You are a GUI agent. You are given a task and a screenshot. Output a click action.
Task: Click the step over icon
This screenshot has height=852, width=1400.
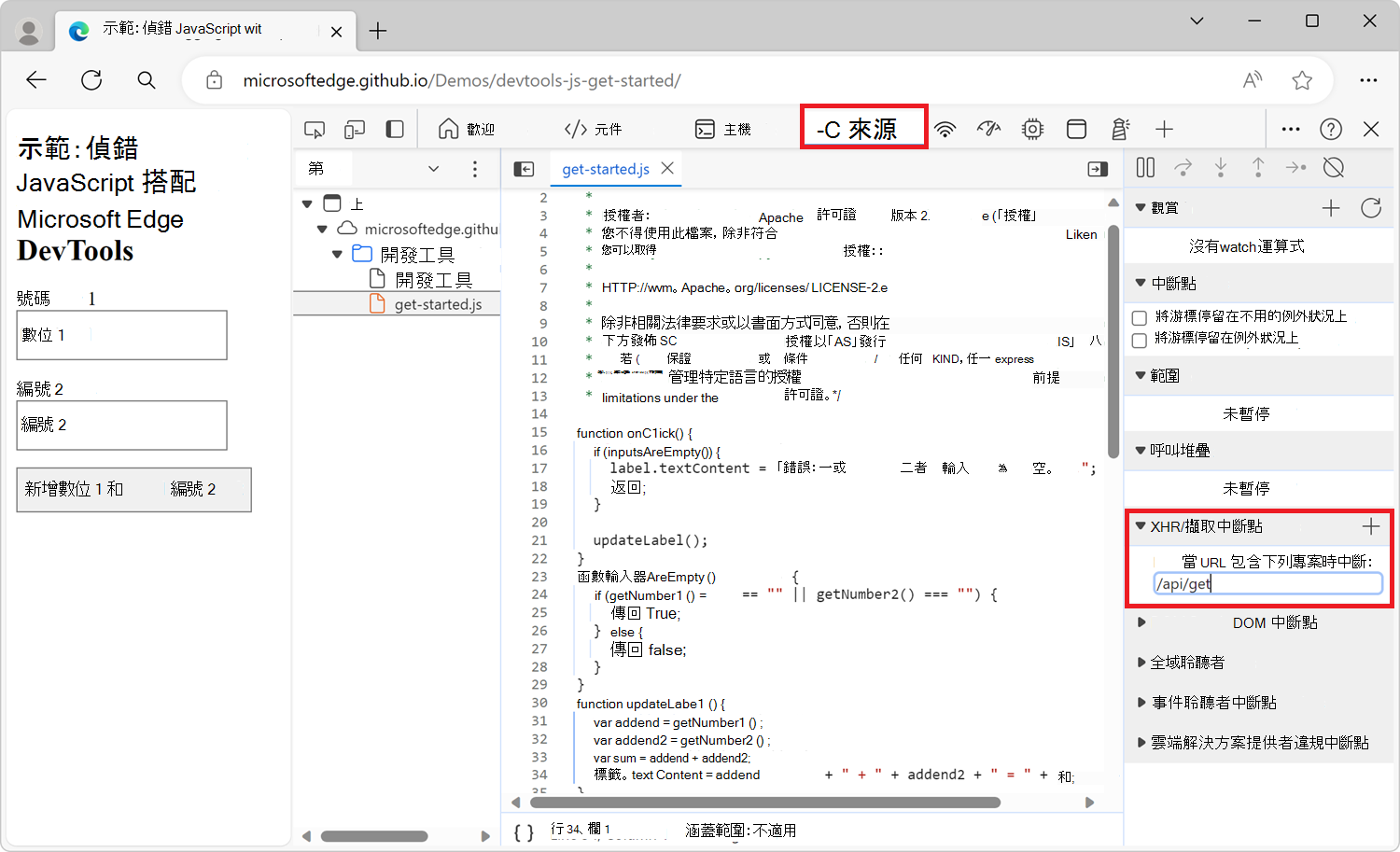1183,167
